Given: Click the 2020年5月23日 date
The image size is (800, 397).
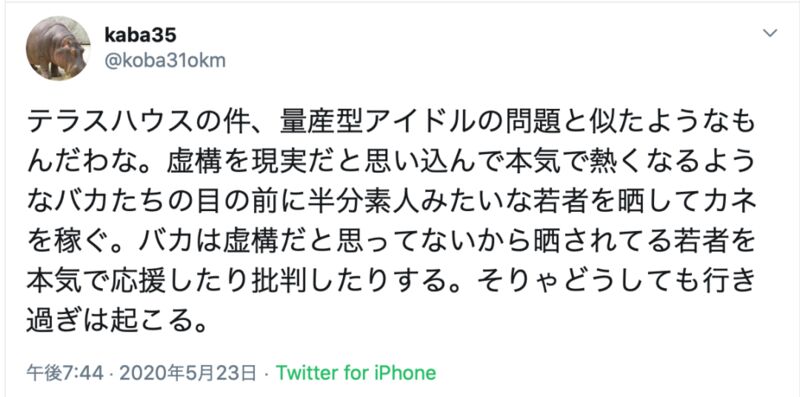Looking at the screenshot, I should coord(187,373).
